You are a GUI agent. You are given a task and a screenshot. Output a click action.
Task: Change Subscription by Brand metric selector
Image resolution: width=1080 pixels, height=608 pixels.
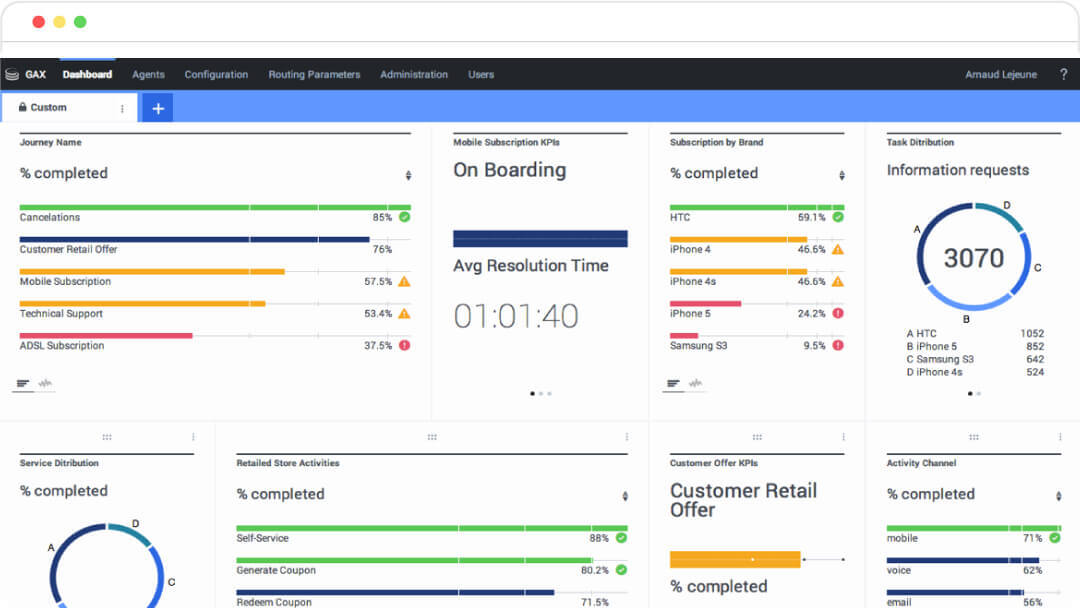click(842, 176)
